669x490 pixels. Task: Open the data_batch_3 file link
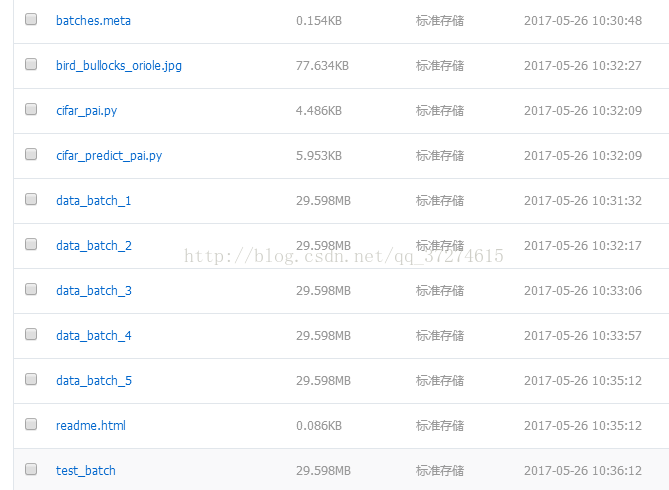94,291
